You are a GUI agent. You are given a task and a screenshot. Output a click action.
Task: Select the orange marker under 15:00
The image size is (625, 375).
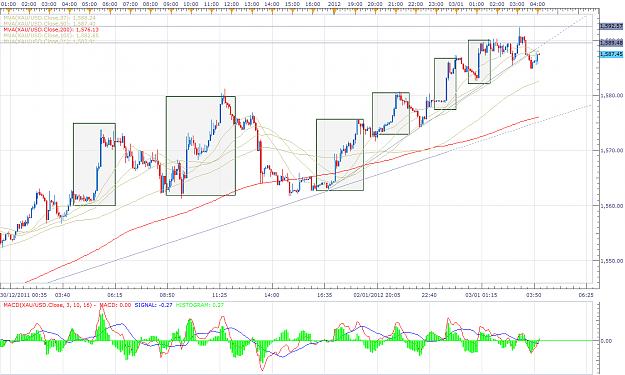[293, 12]
